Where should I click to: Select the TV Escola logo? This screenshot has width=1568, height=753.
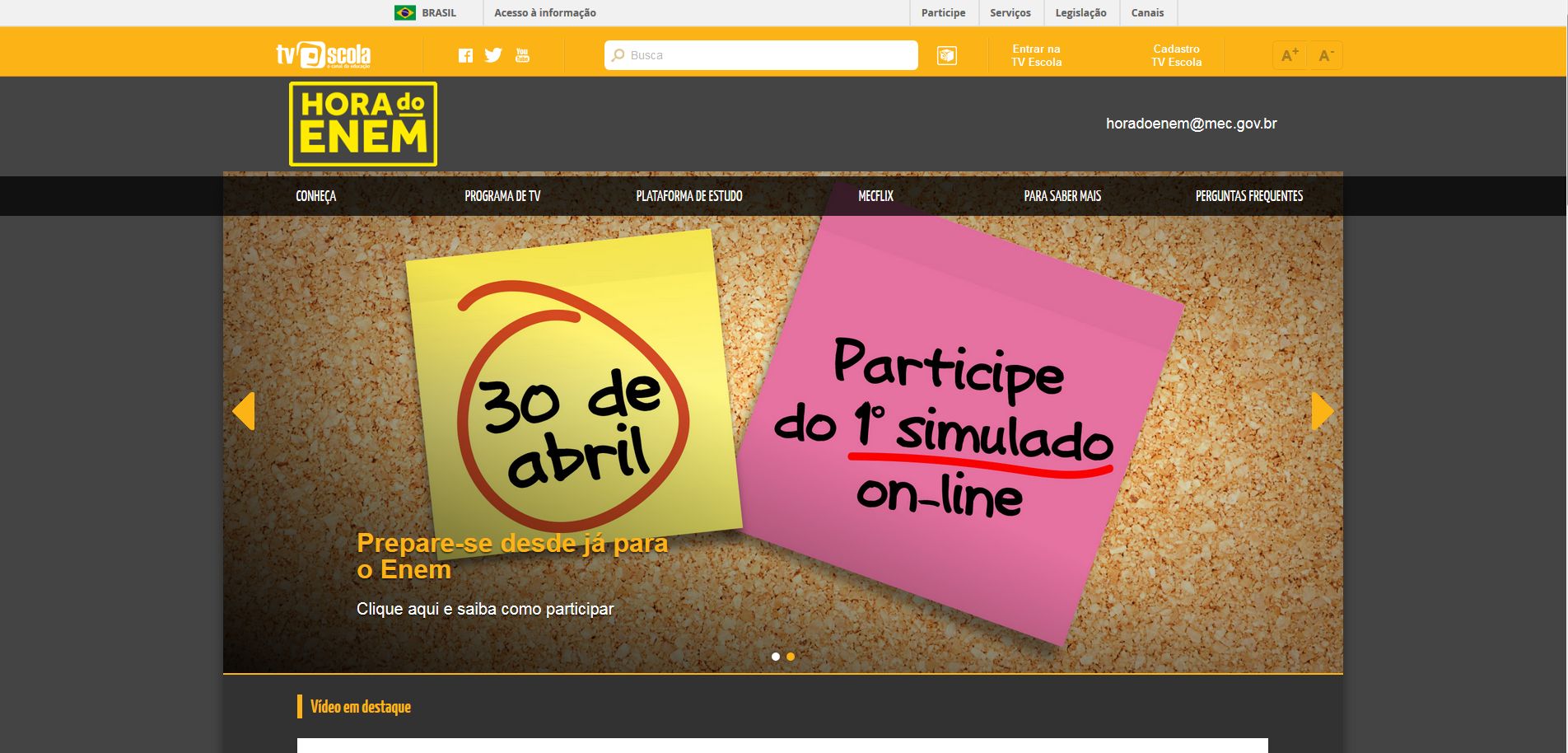[x=323, y=54]
